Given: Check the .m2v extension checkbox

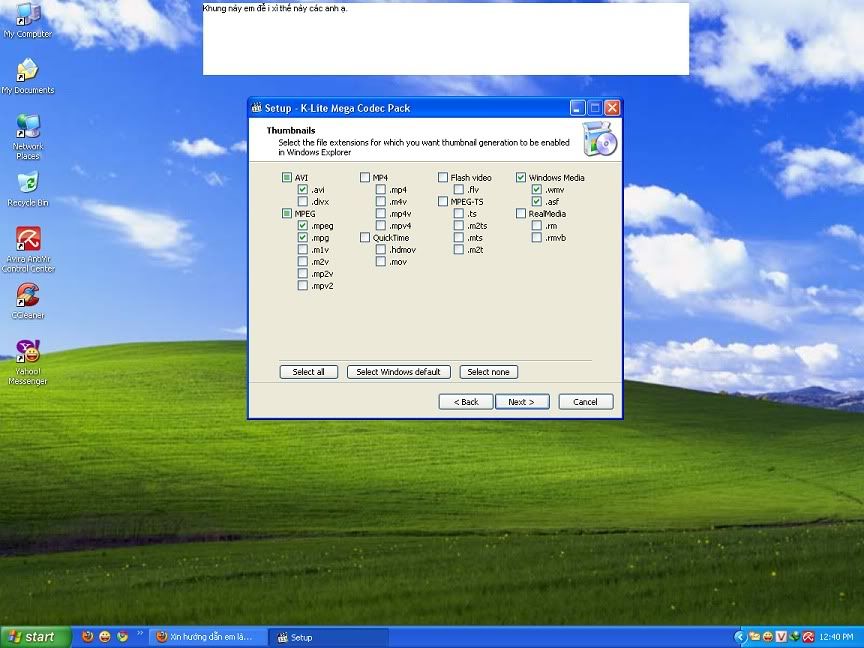Looking at the screenshot, I should click(303, 262).
